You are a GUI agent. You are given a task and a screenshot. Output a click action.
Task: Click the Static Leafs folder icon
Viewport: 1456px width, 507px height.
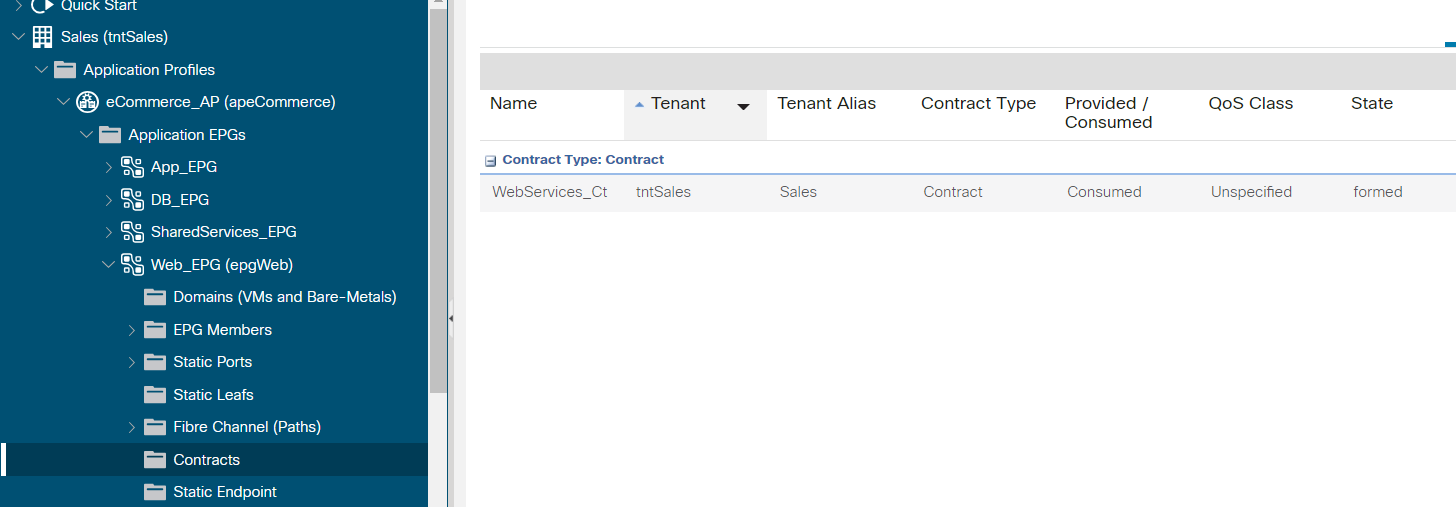(x=155, y=394)
